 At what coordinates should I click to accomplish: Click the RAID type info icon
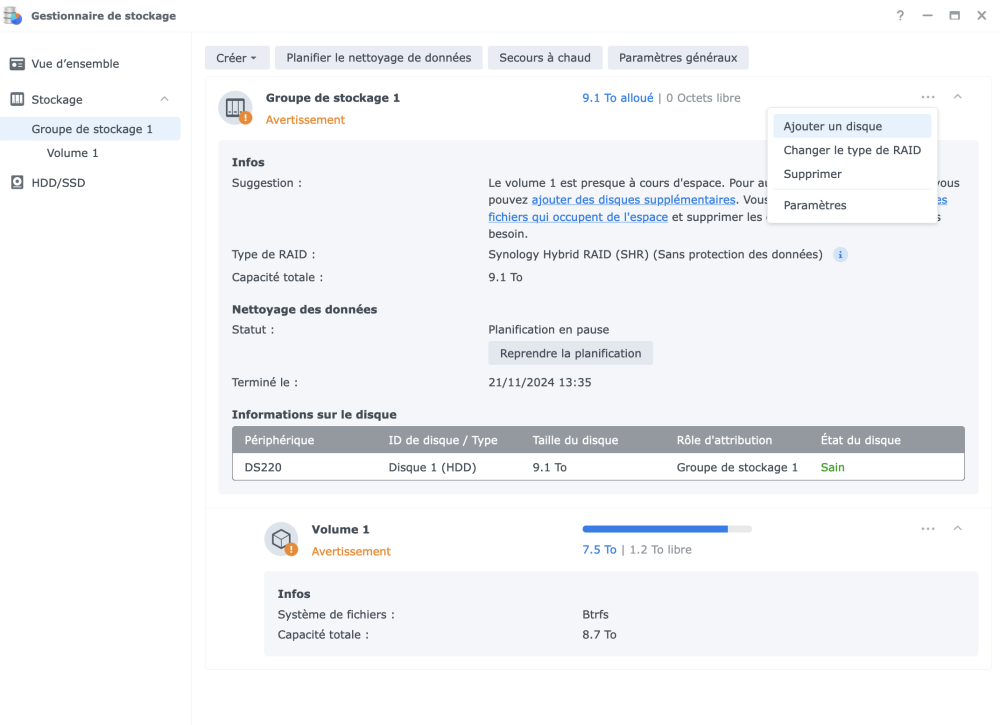840,255
